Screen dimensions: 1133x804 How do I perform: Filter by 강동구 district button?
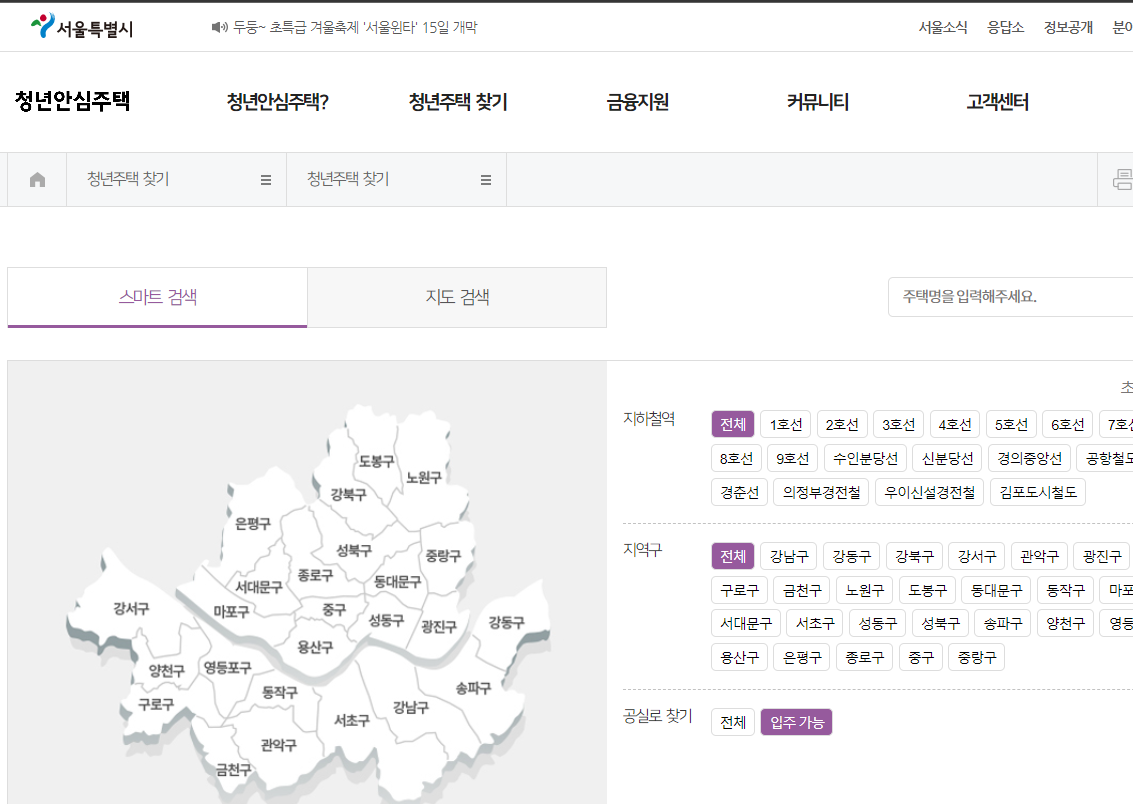851,556
